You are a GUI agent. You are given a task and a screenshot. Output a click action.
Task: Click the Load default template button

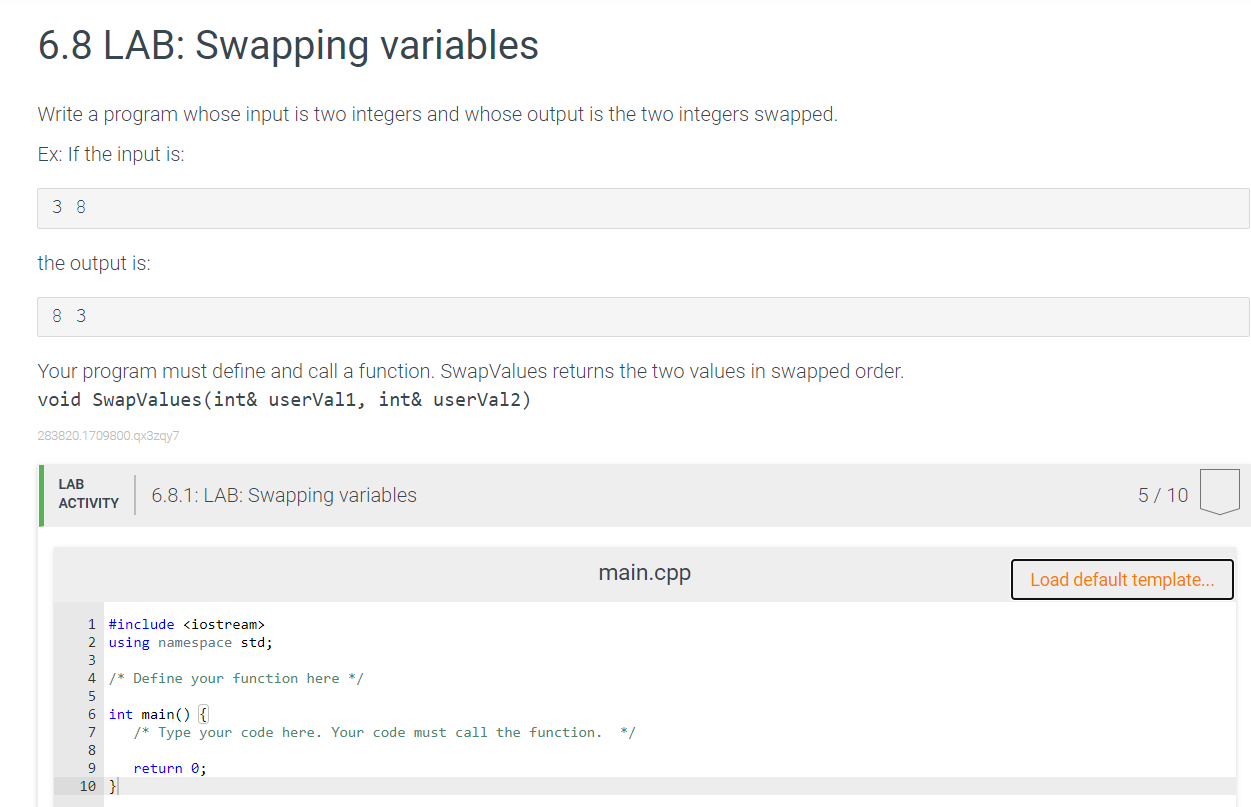click(x=1122, y=580)
